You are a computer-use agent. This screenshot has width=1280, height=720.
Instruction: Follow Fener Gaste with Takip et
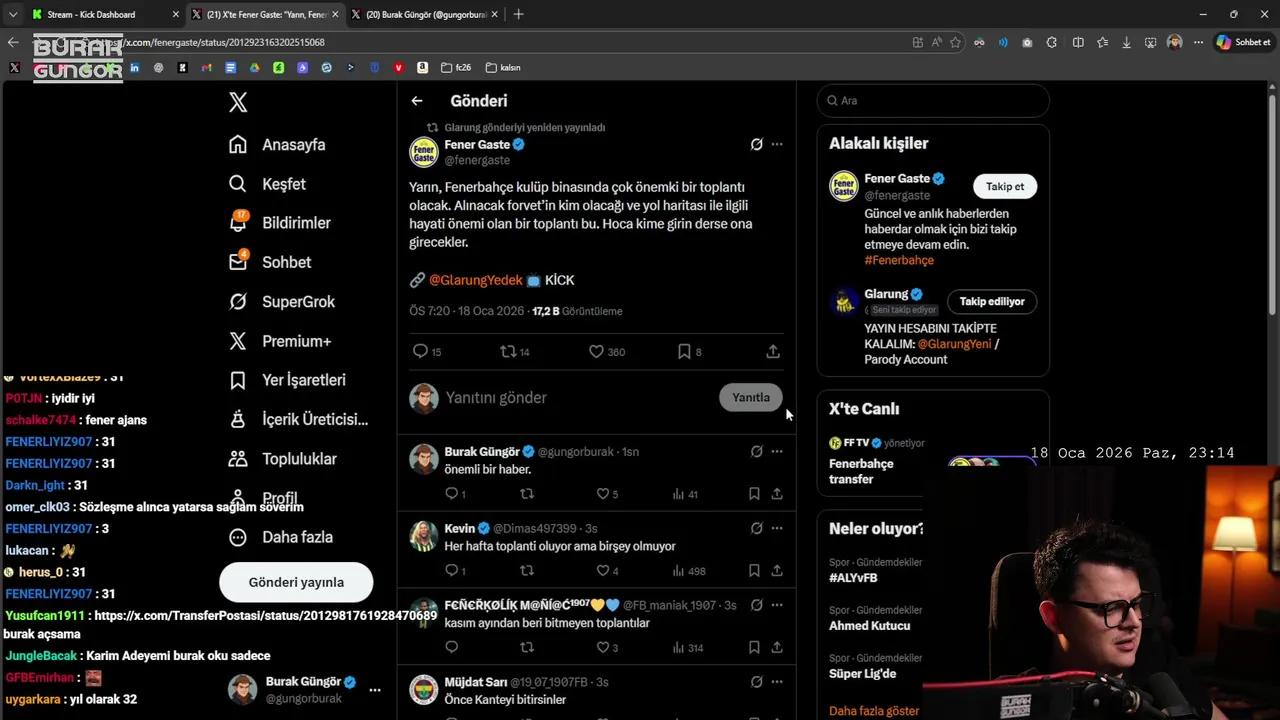pyautogui.click(x=1005, y=187)
